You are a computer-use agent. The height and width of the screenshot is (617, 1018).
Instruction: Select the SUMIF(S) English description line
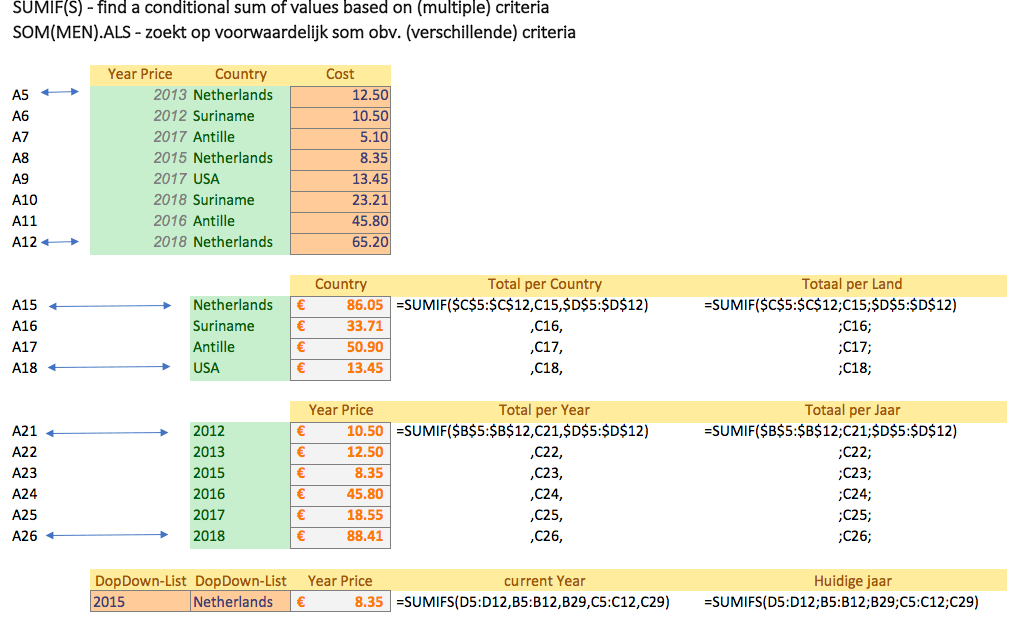pos(280,8)
